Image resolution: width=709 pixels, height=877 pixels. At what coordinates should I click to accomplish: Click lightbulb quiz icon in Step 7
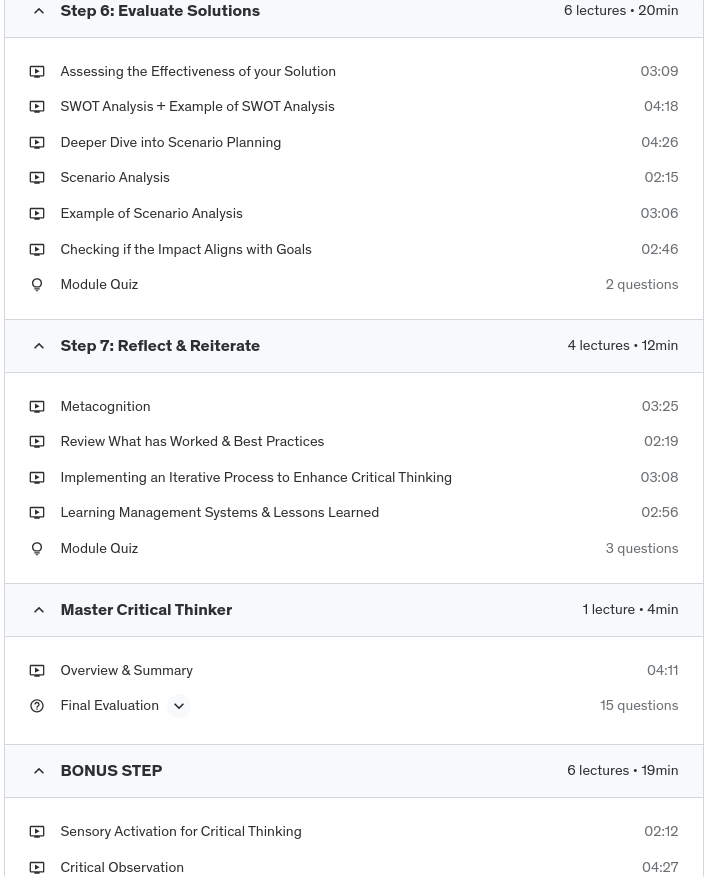pos(37,549)
